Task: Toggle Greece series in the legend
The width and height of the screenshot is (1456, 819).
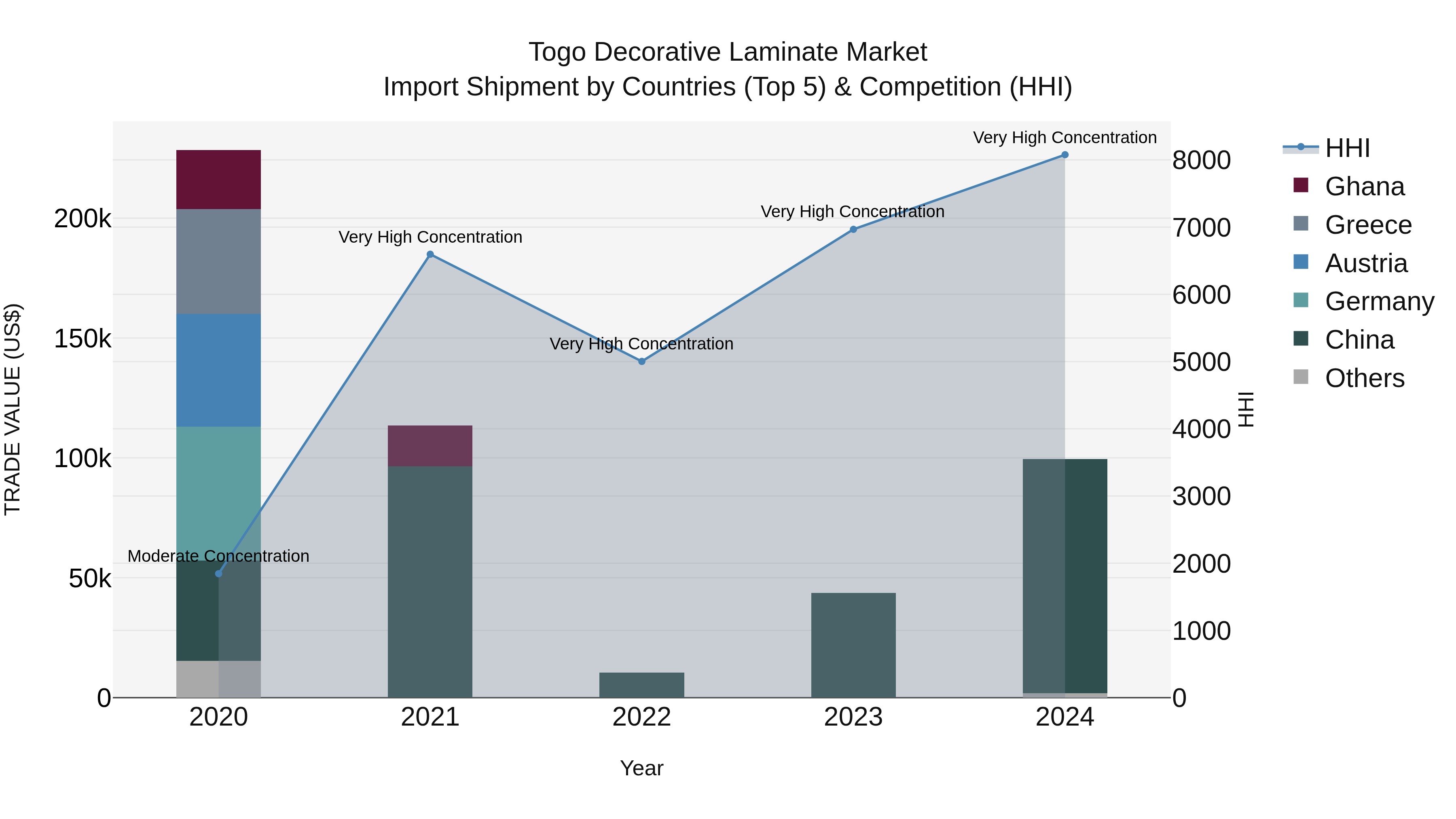Action: pos(1352,224)
